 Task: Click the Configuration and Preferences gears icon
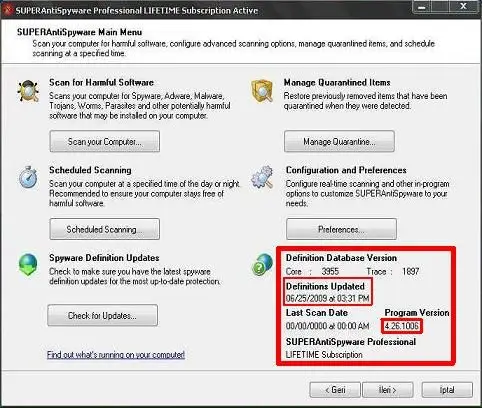262,177
